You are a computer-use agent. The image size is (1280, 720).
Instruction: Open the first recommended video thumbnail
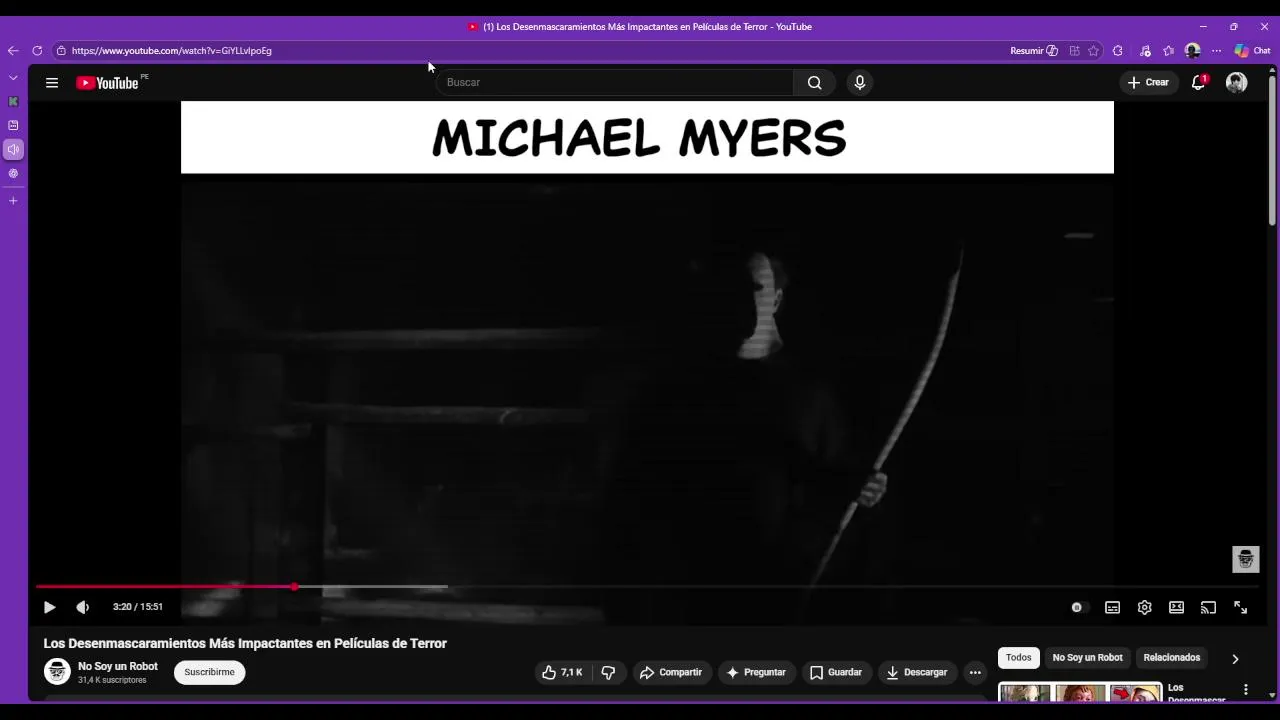point(1080,692)
